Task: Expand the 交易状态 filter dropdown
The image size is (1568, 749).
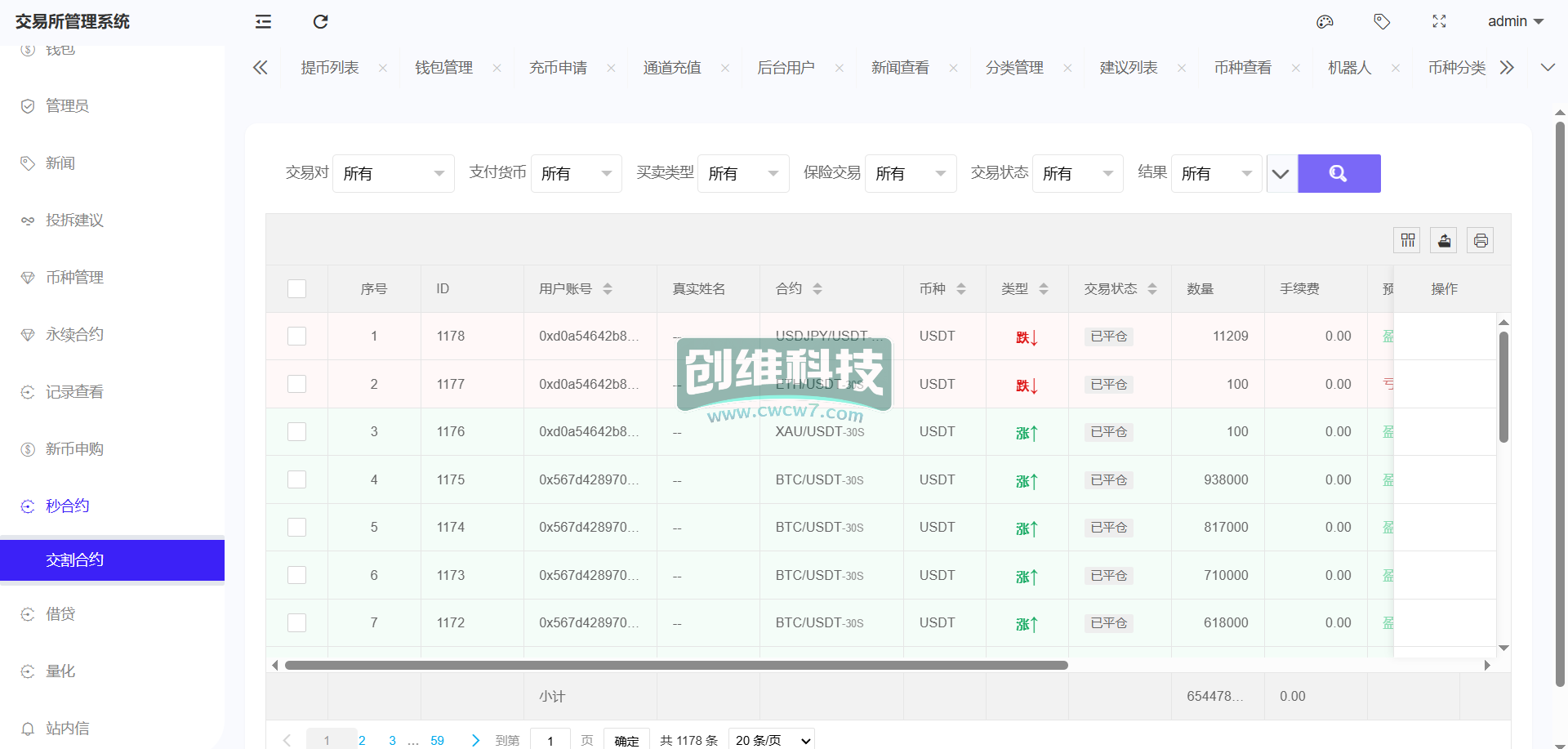Action: click(x=1077, y=173)
